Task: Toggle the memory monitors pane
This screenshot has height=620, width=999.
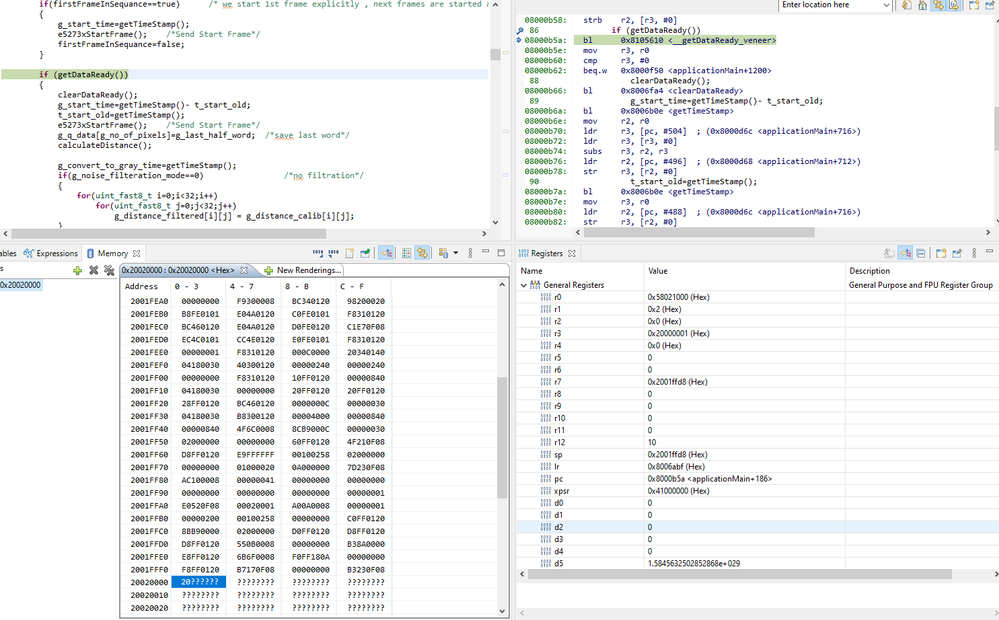Action: [x=386, y=253]
